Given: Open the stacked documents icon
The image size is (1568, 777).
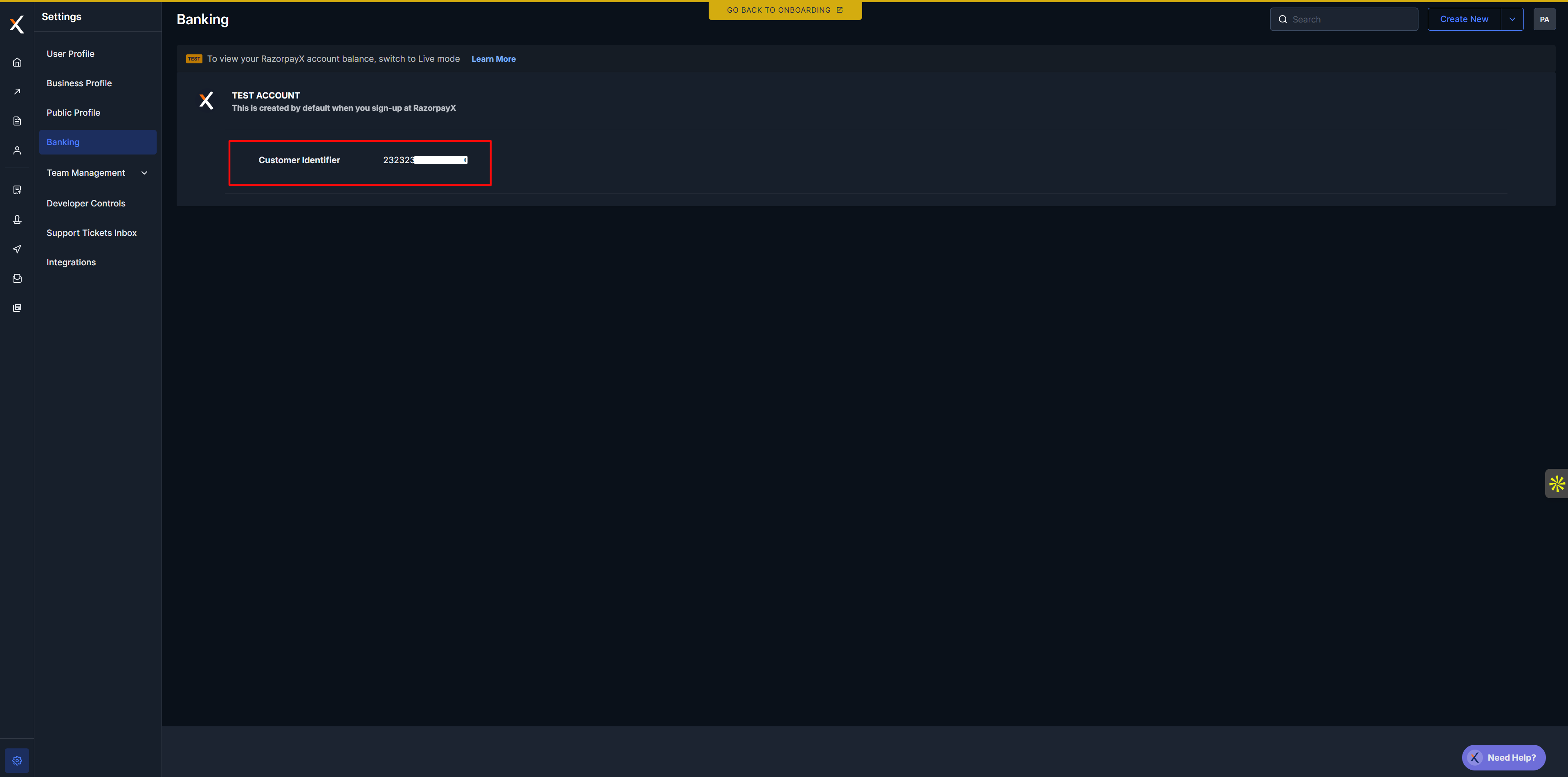Looking at the screenshot, I should (x=17, y=307).
